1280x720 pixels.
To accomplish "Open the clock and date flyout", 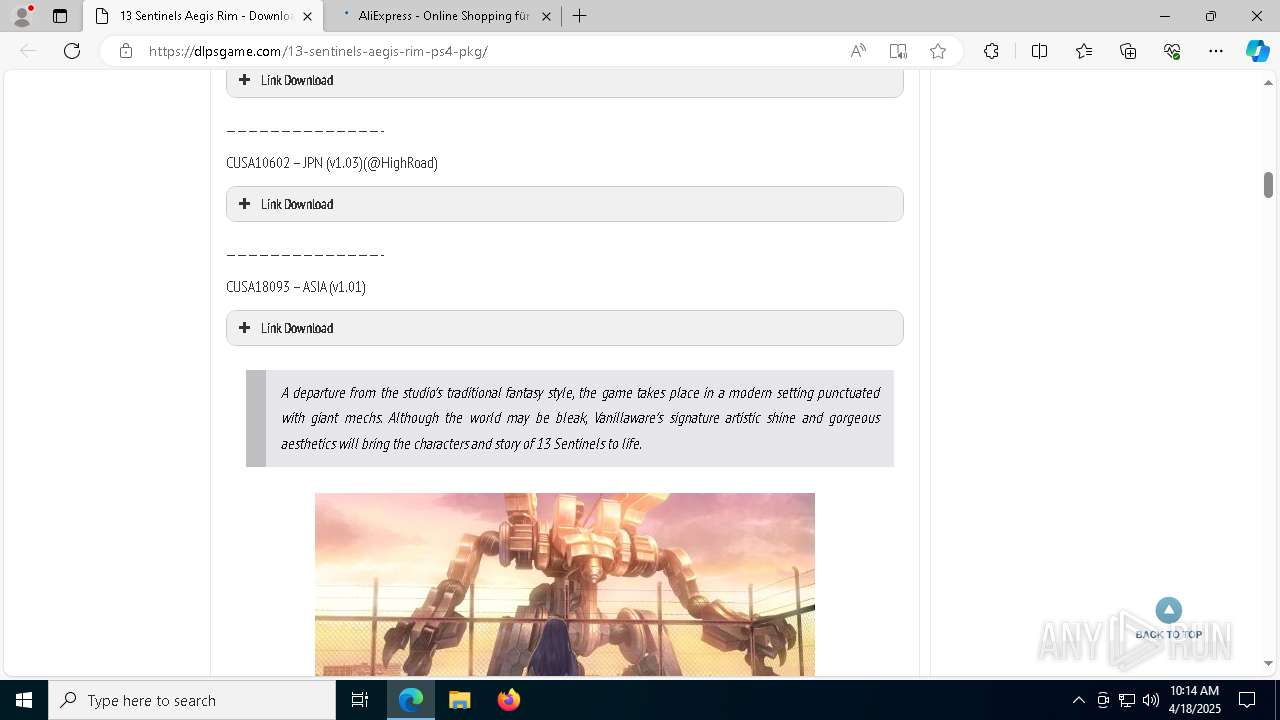I will click(x=1195, y=700).
